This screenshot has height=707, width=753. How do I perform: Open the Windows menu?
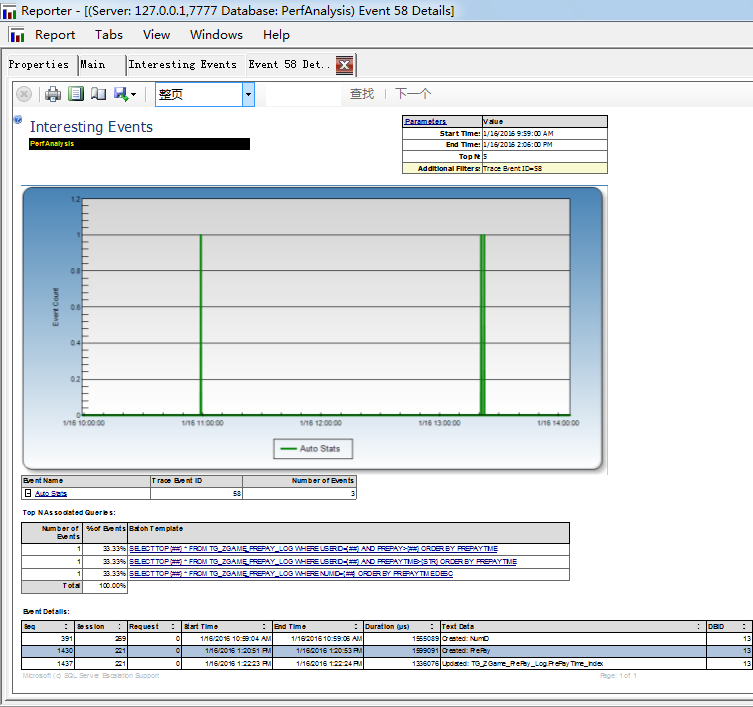pos(216,35)
